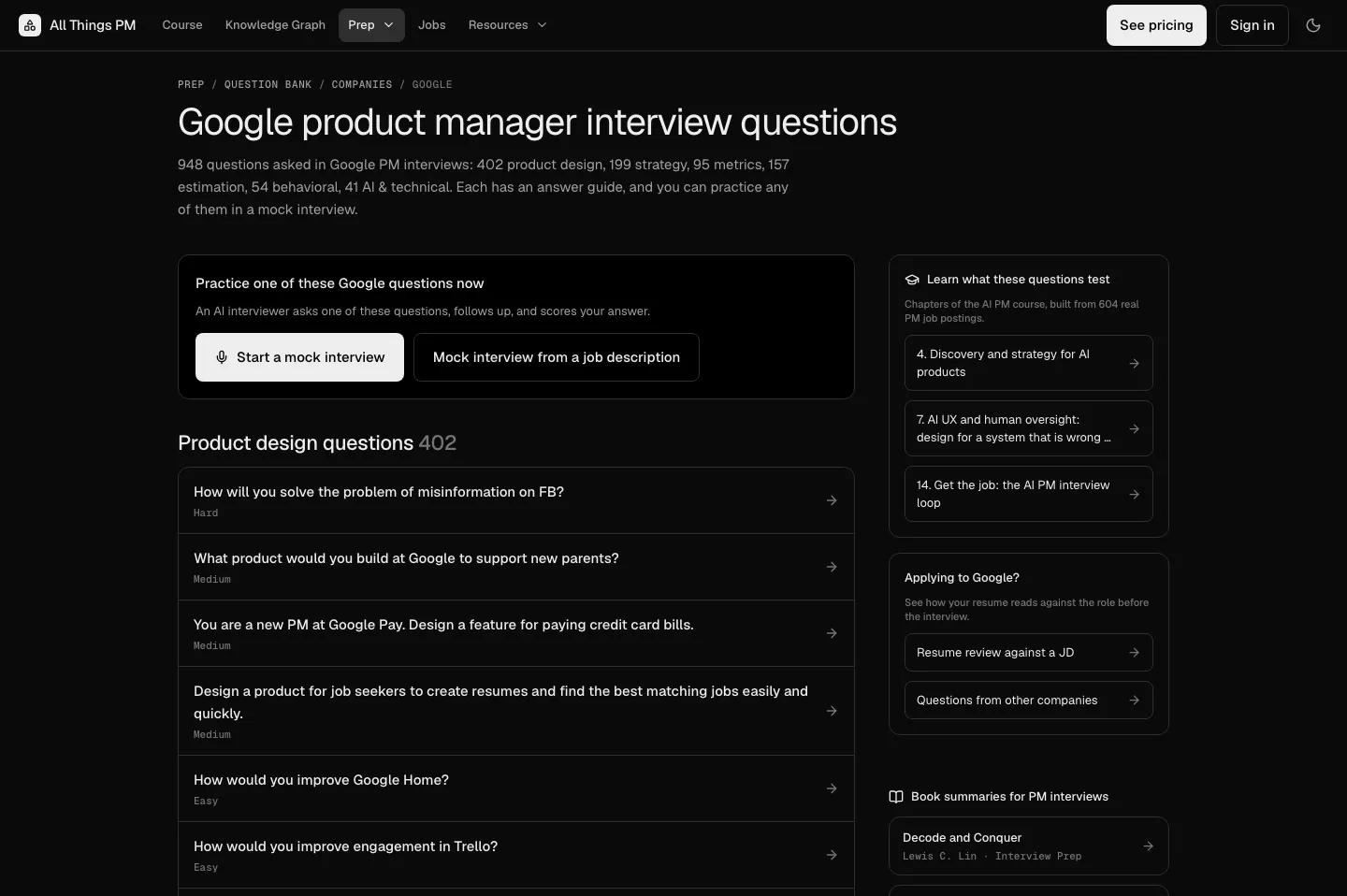Image resolution: width=1347 pixels, height=896 pixels.
Task: Click arrow on AI UX and human oversight chapter
Action: [x=1134, y=428]
